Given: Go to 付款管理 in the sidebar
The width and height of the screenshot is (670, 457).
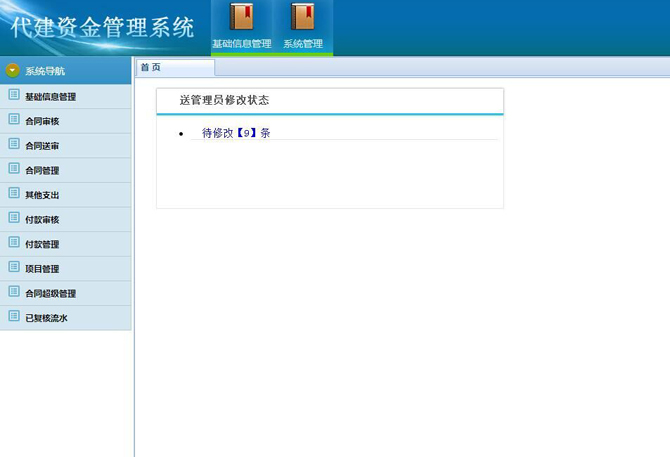Looking at the screenshot, I should [42, 244].
